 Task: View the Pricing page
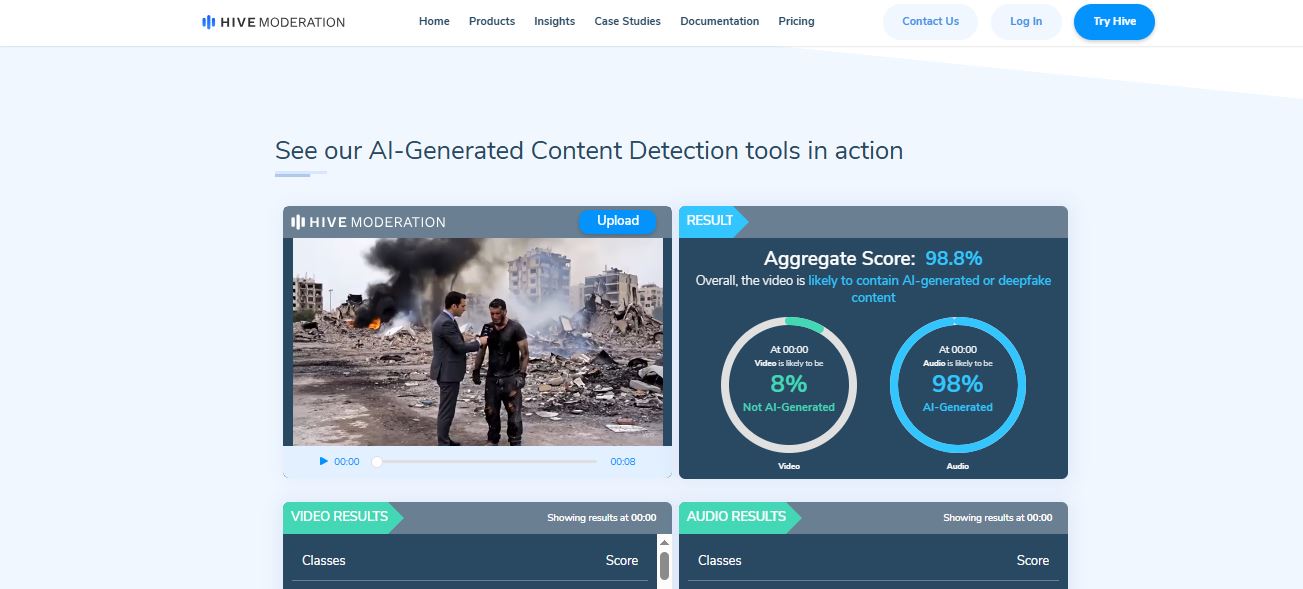click(796, 21)
